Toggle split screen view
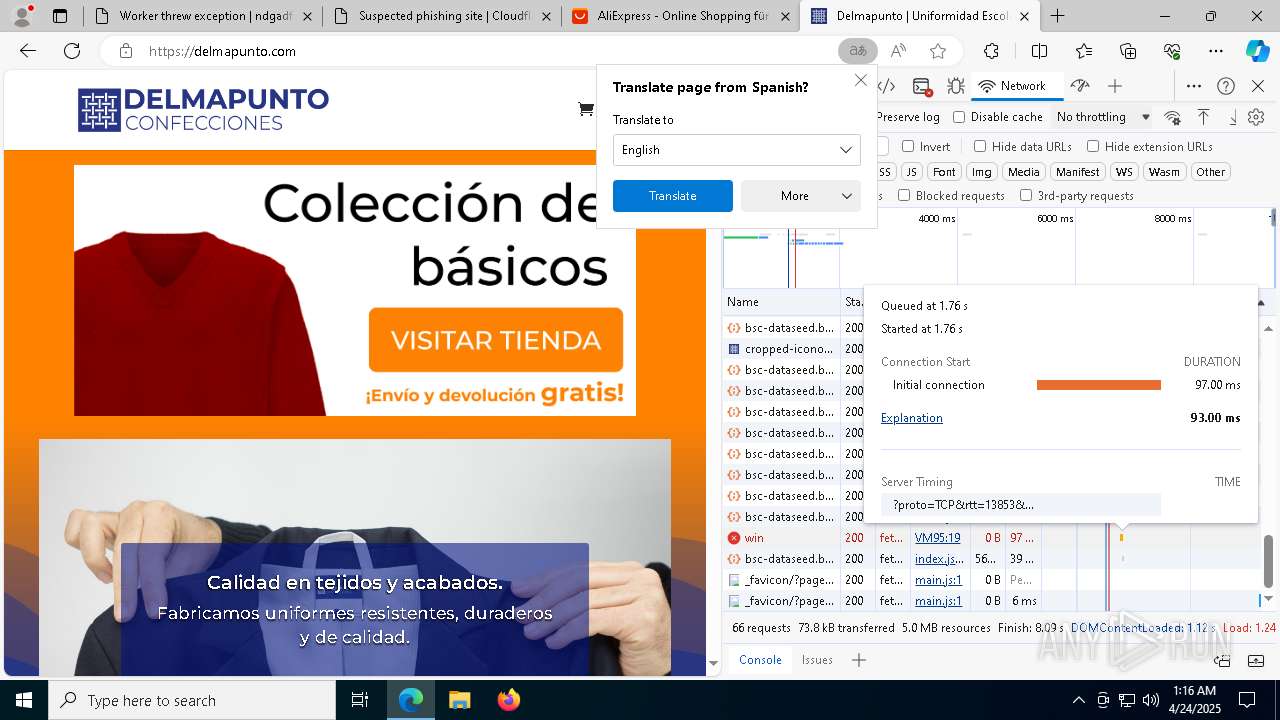Image resolution: width=1280 pixels, height=720 pixels. [1039, 51]
